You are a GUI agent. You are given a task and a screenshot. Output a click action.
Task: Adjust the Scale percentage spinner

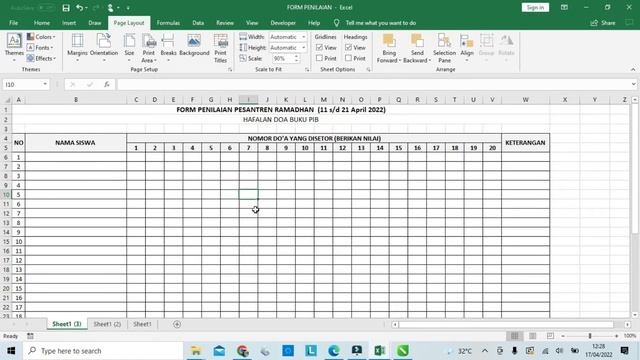coord(296,58)
